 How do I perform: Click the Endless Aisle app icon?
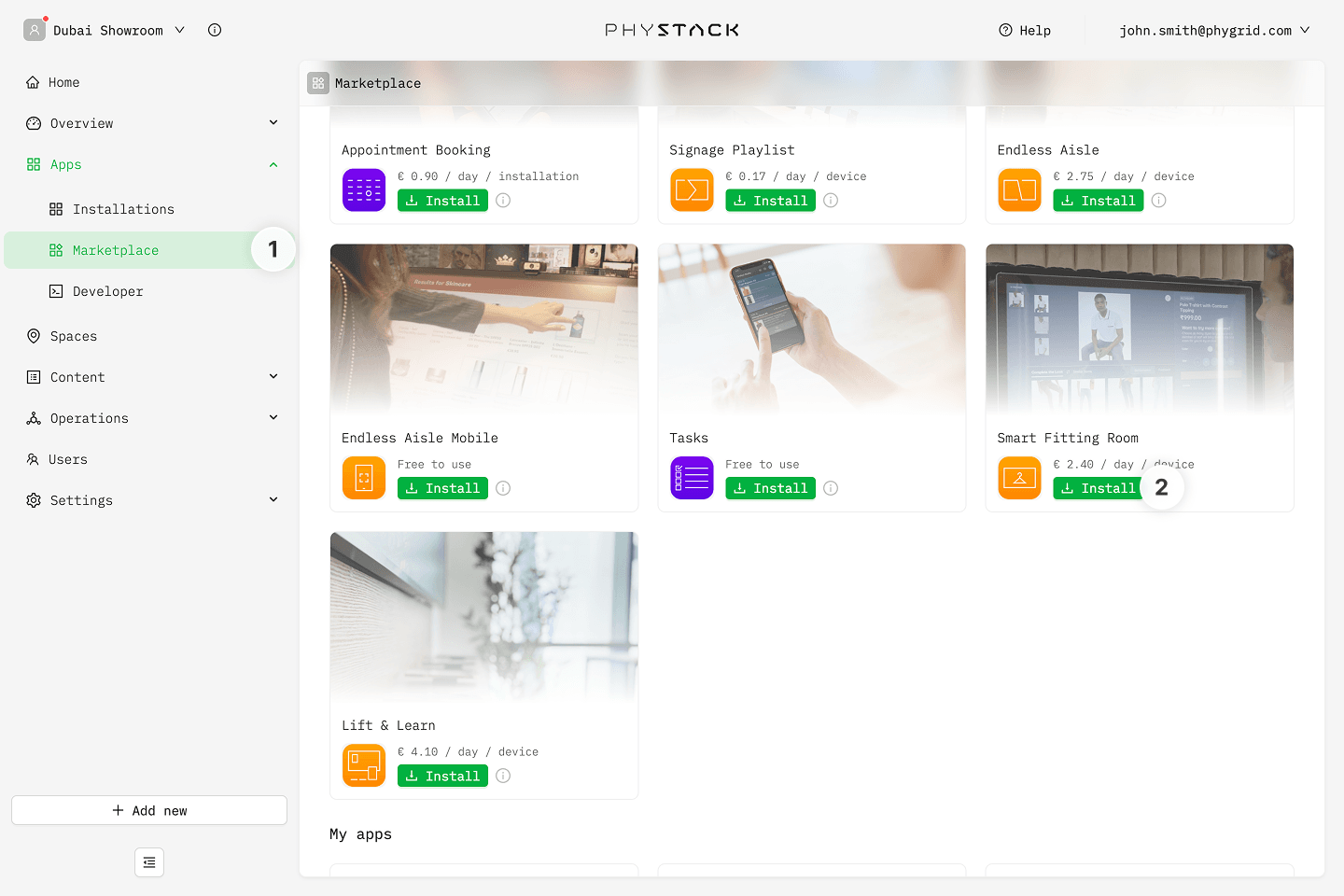coord(1019,190)
